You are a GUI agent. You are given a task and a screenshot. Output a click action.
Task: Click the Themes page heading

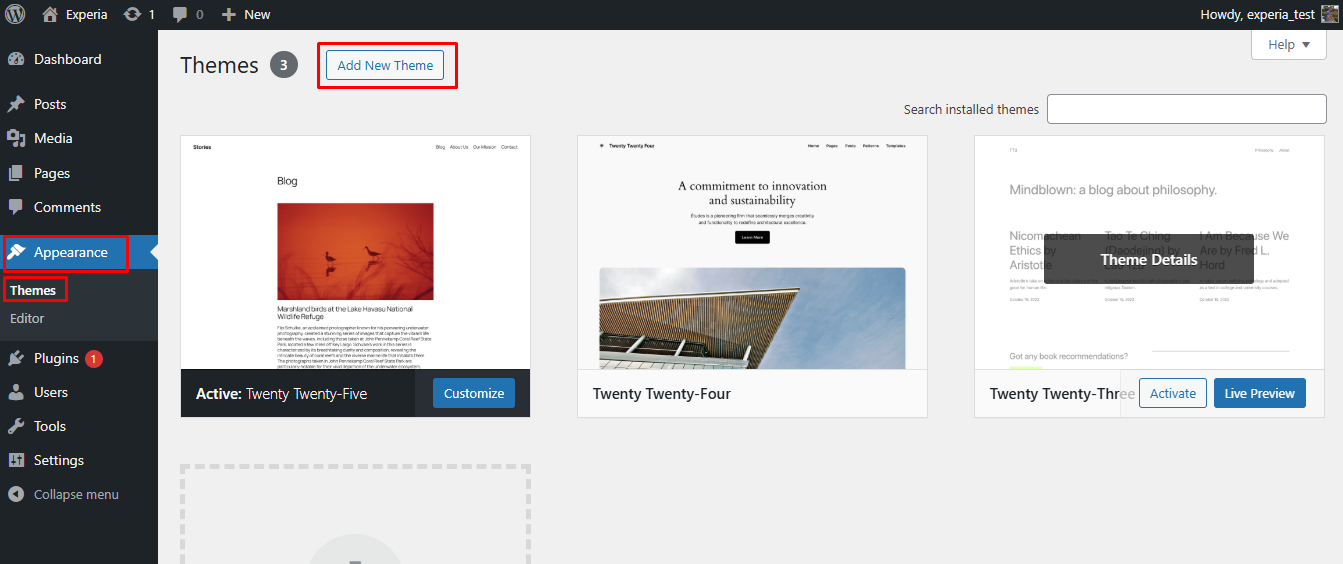(x=219, y=65)
